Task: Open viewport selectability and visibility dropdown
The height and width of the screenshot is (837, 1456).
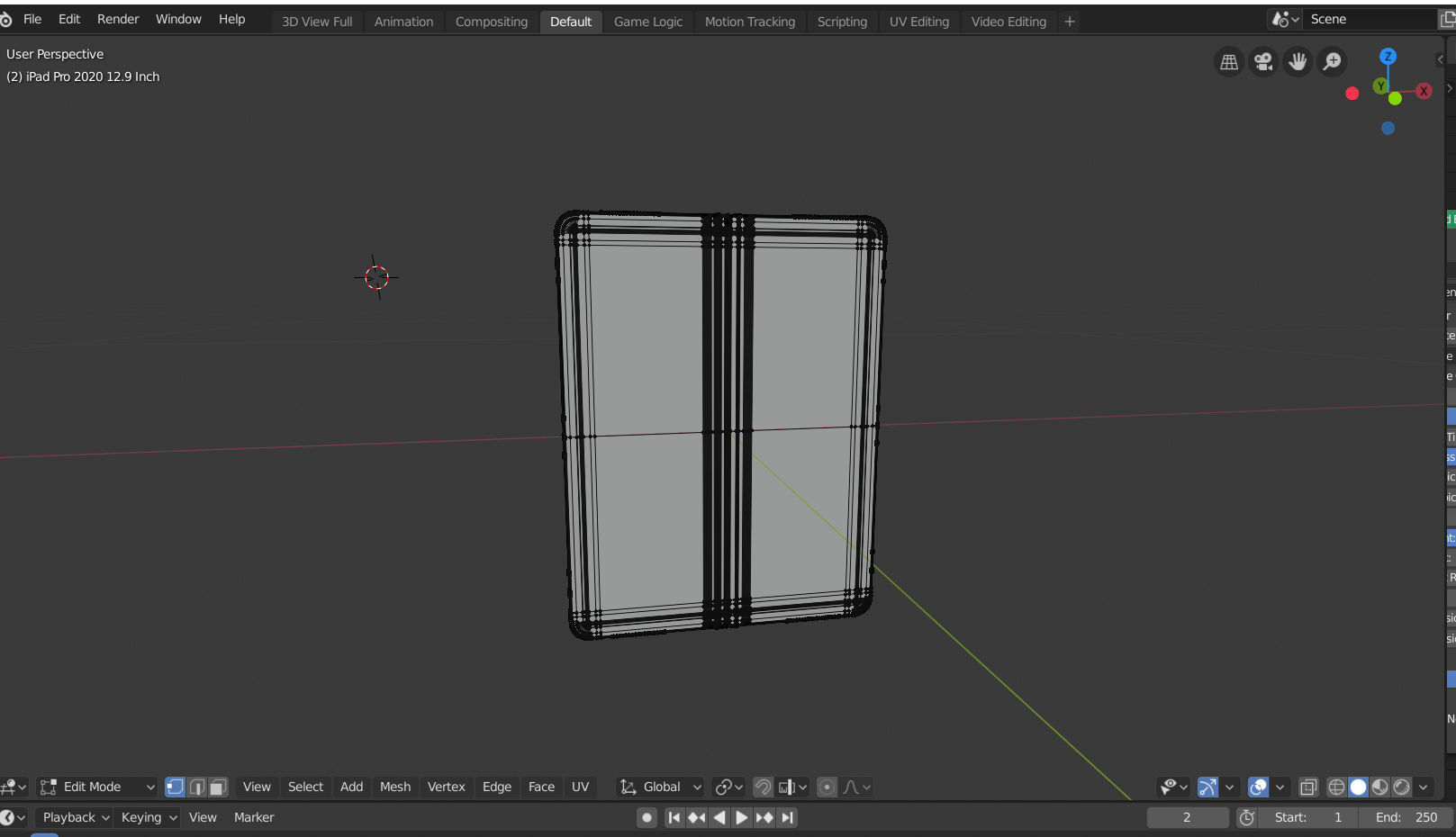Action: tap(1173, 787)
